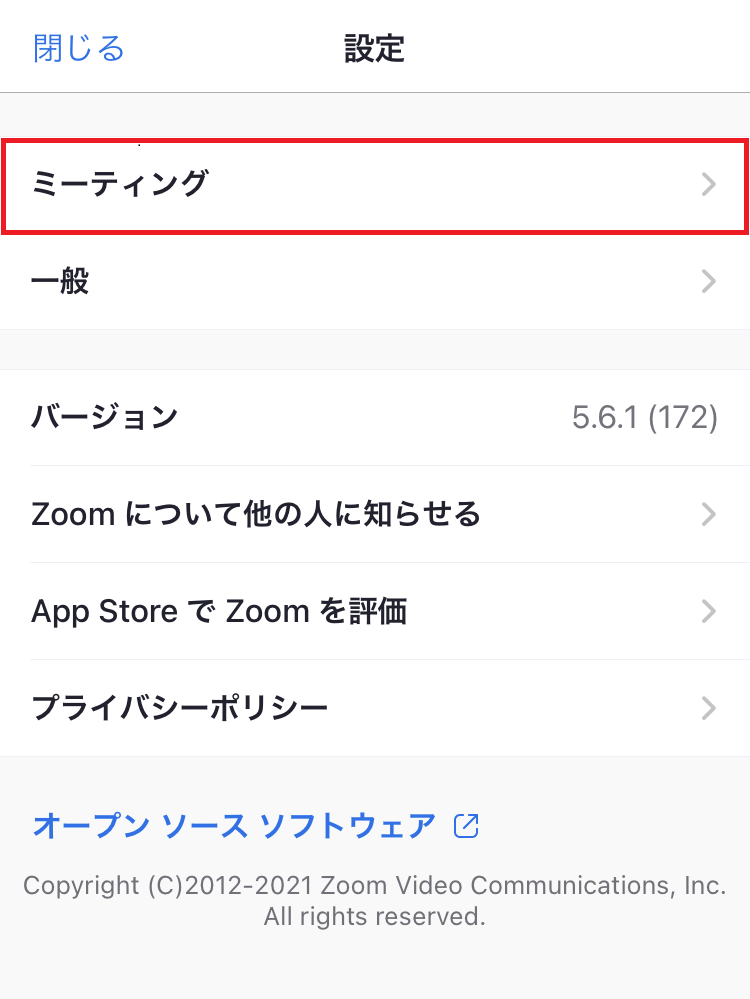Click the version number 5.6.1 (172)
The width and height of the screenshot is (750, 999).
(644, 417)
